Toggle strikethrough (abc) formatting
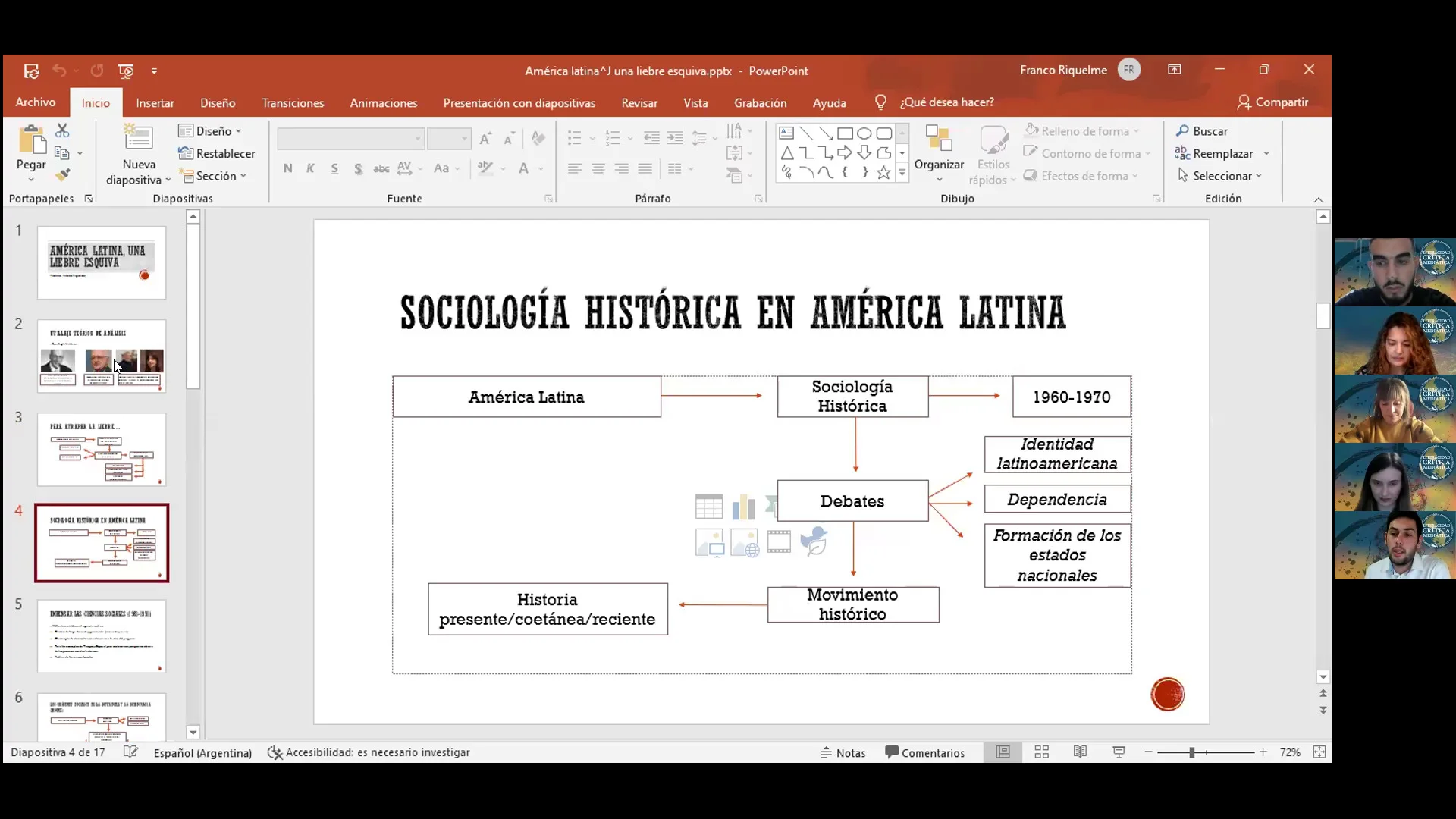Screen dimensions: 1456x819 click(x=381, y=168)
